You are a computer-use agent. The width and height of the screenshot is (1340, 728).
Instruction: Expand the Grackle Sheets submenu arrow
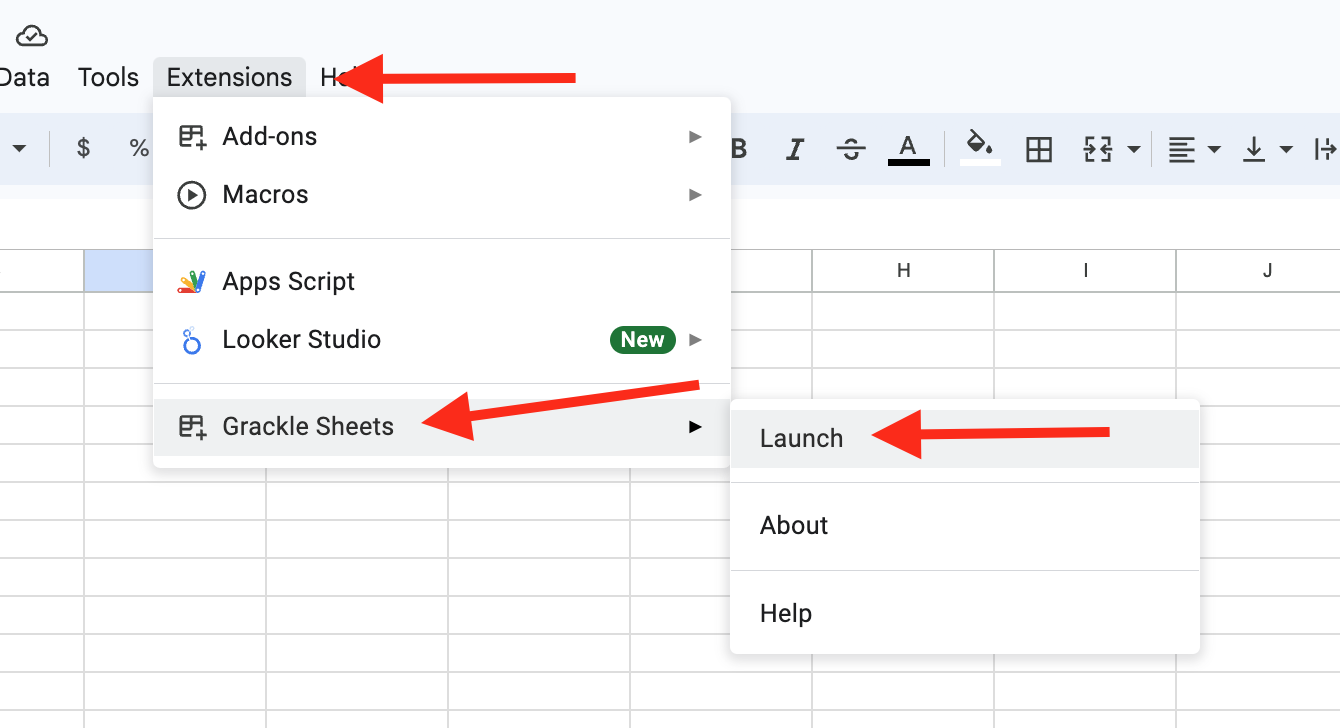tap(695, 427)
